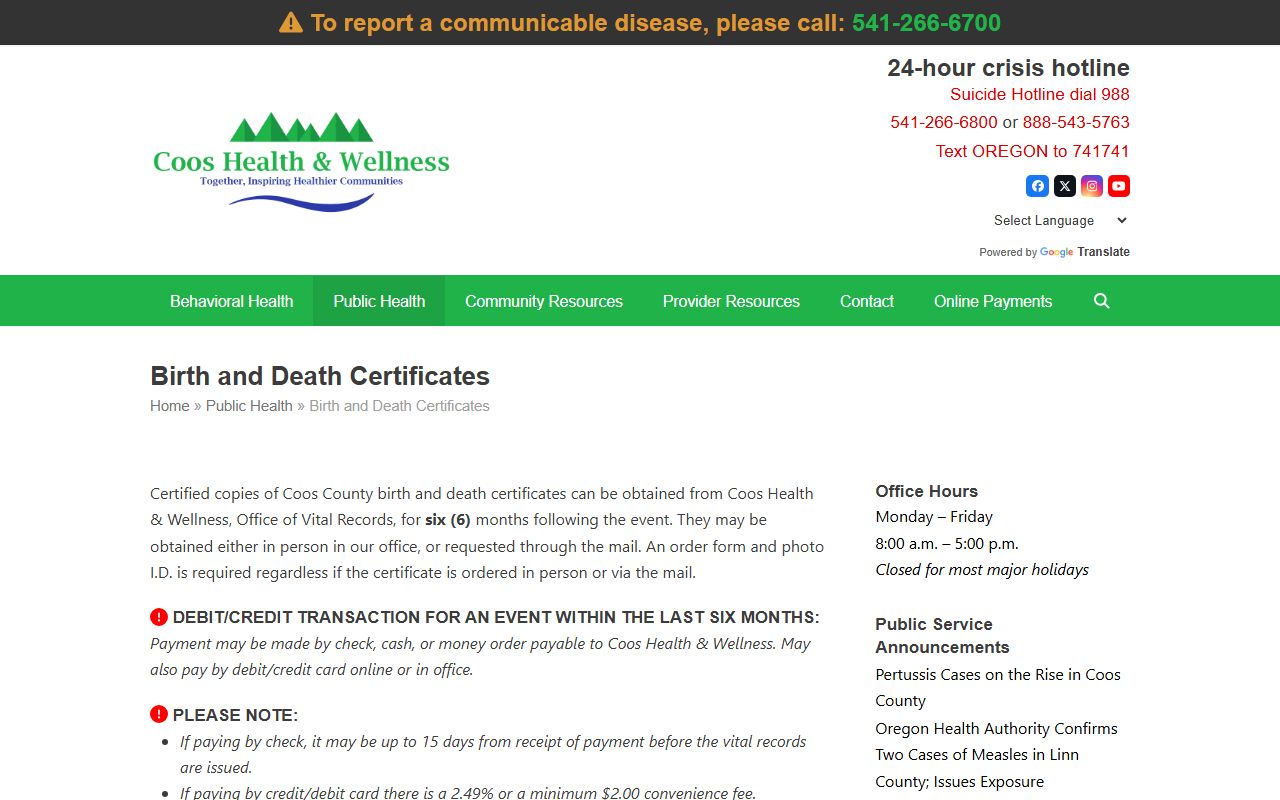Open the Behavioral Health menu
Screen dimensions: 1280x800
(231, 301)
